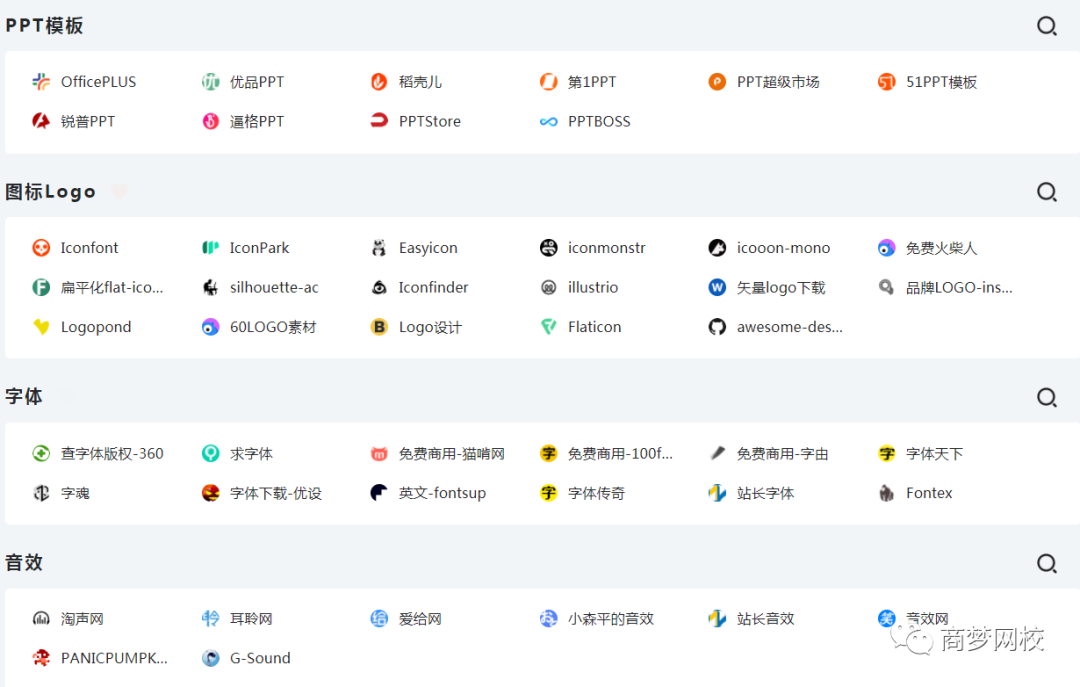
Task: Click the 优品PPT green icon
Action: [210, 82]
